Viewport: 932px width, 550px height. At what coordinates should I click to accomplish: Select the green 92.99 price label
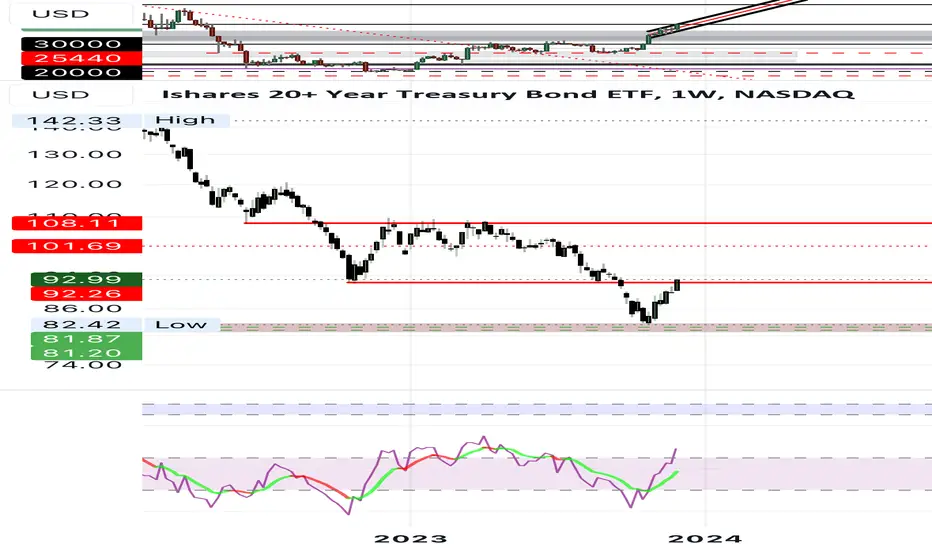click(x=86, y=279)
